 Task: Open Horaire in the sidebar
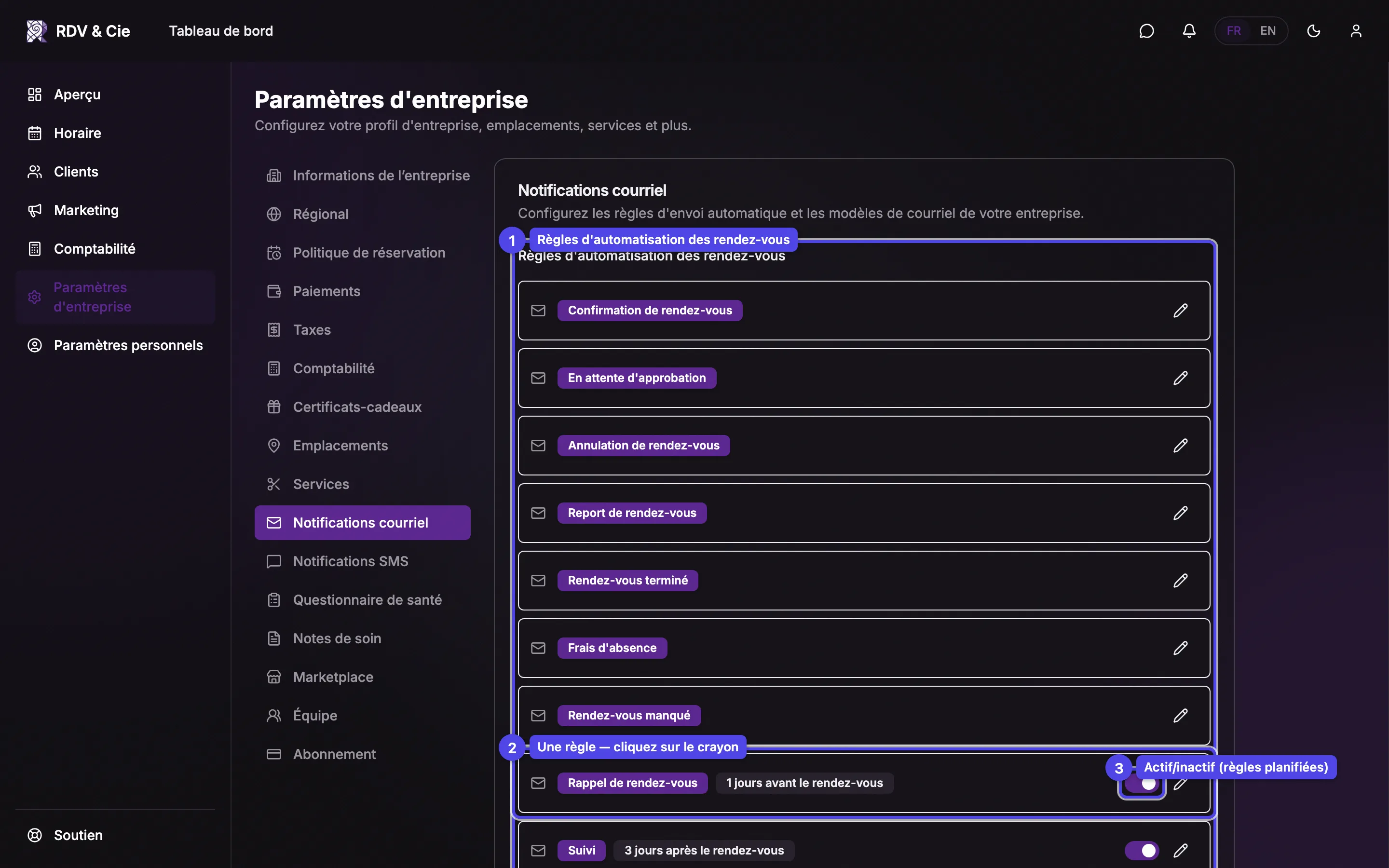(115, 133)
